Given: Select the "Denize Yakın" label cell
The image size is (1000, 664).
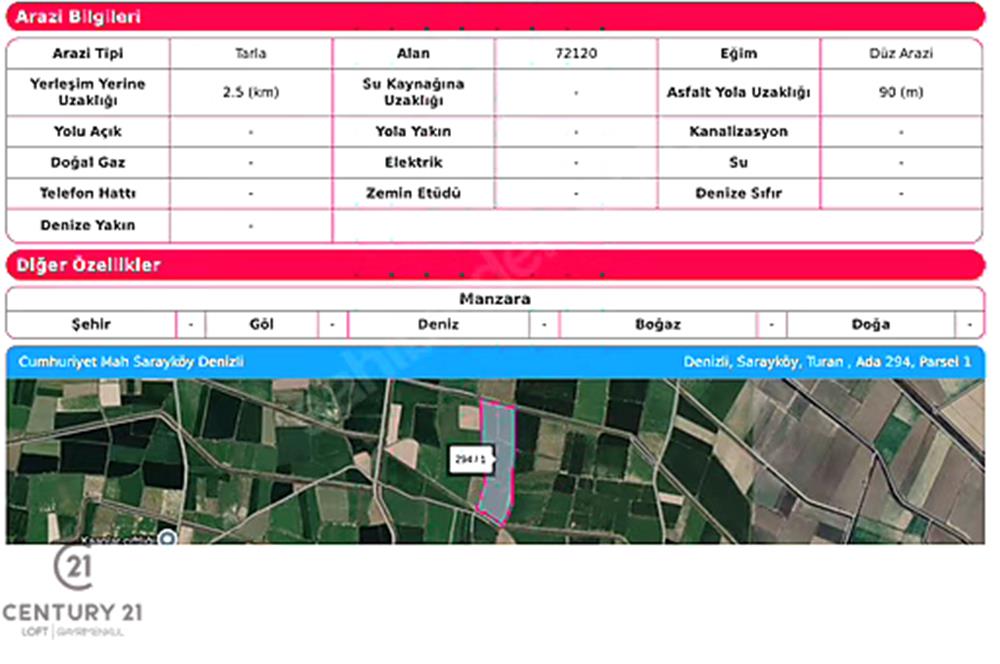Looking at the screenshot, I should pos(88,225).
